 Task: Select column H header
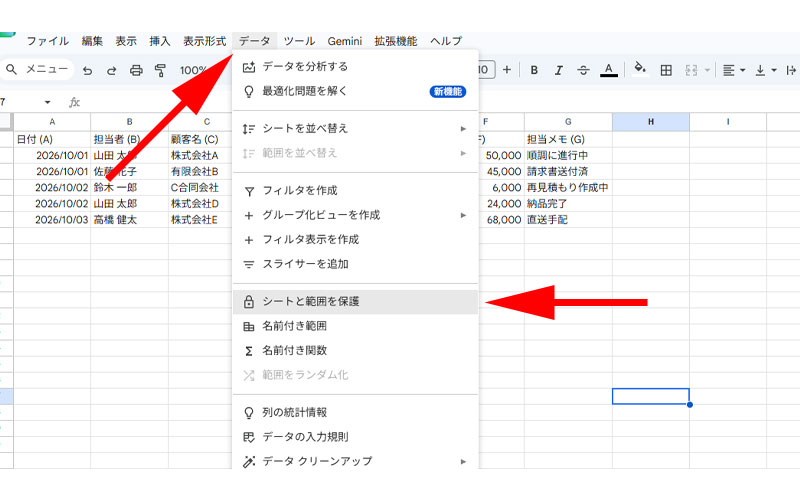(651, 122)
